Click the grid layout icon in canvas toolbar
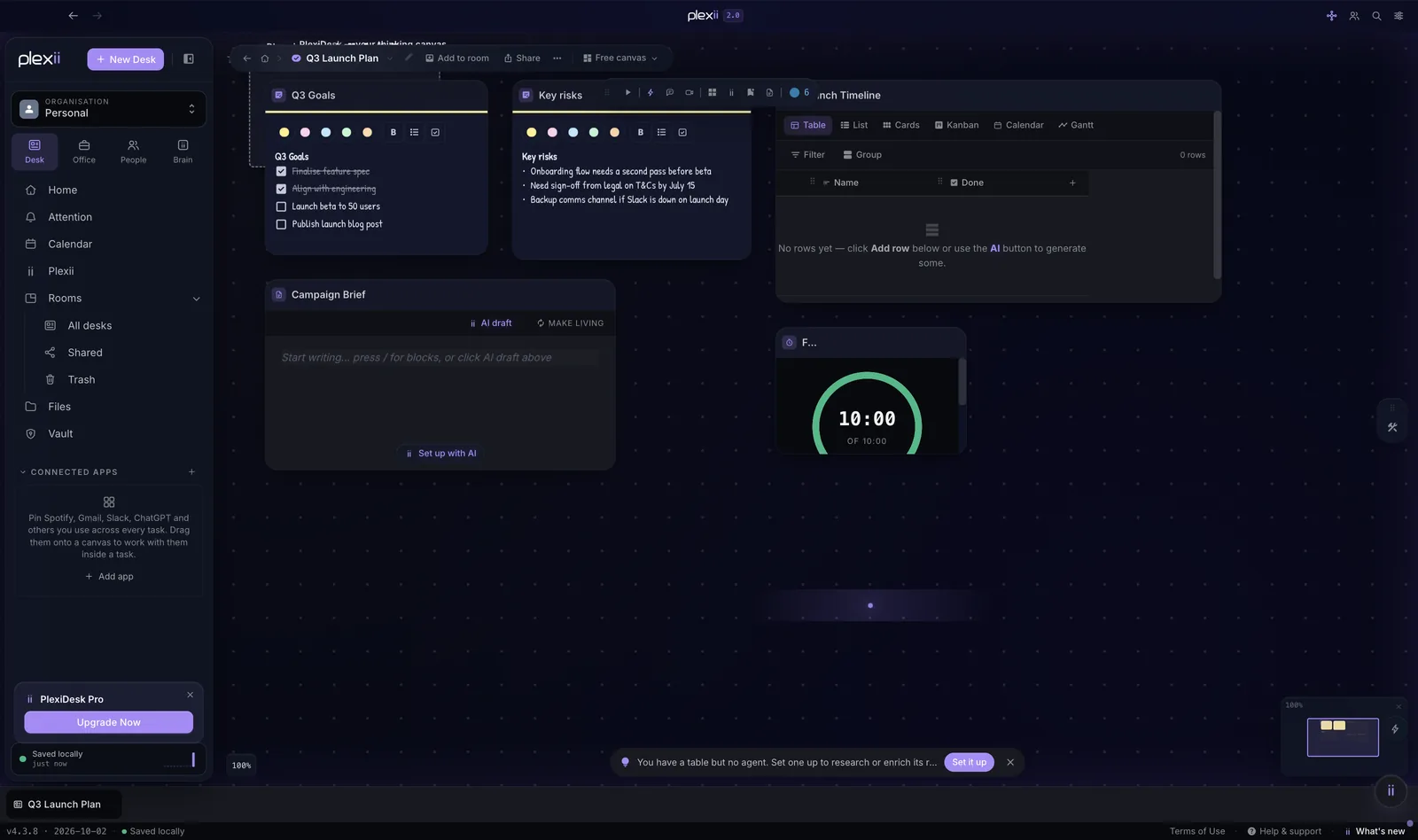The height and width of the screenshot is (840, 1418). pyautogui.click(x=713, y=92)
